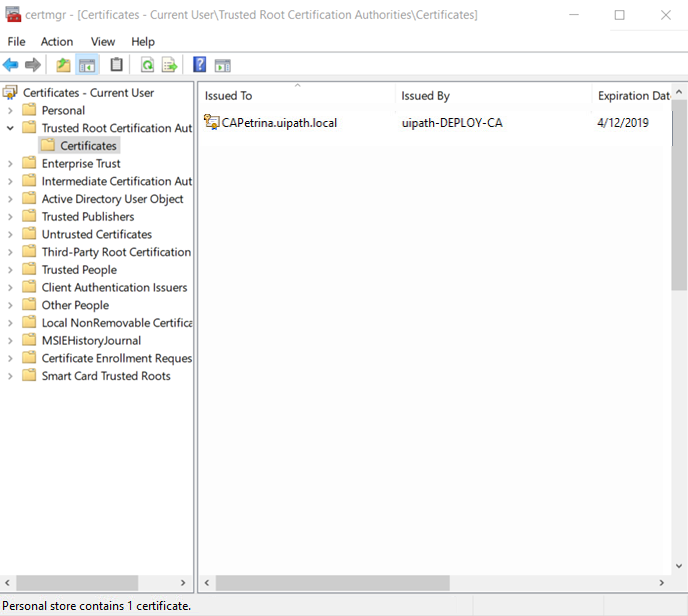Click the Certificates - Current User root icon
Screen dimensions: 688x616
10,93
